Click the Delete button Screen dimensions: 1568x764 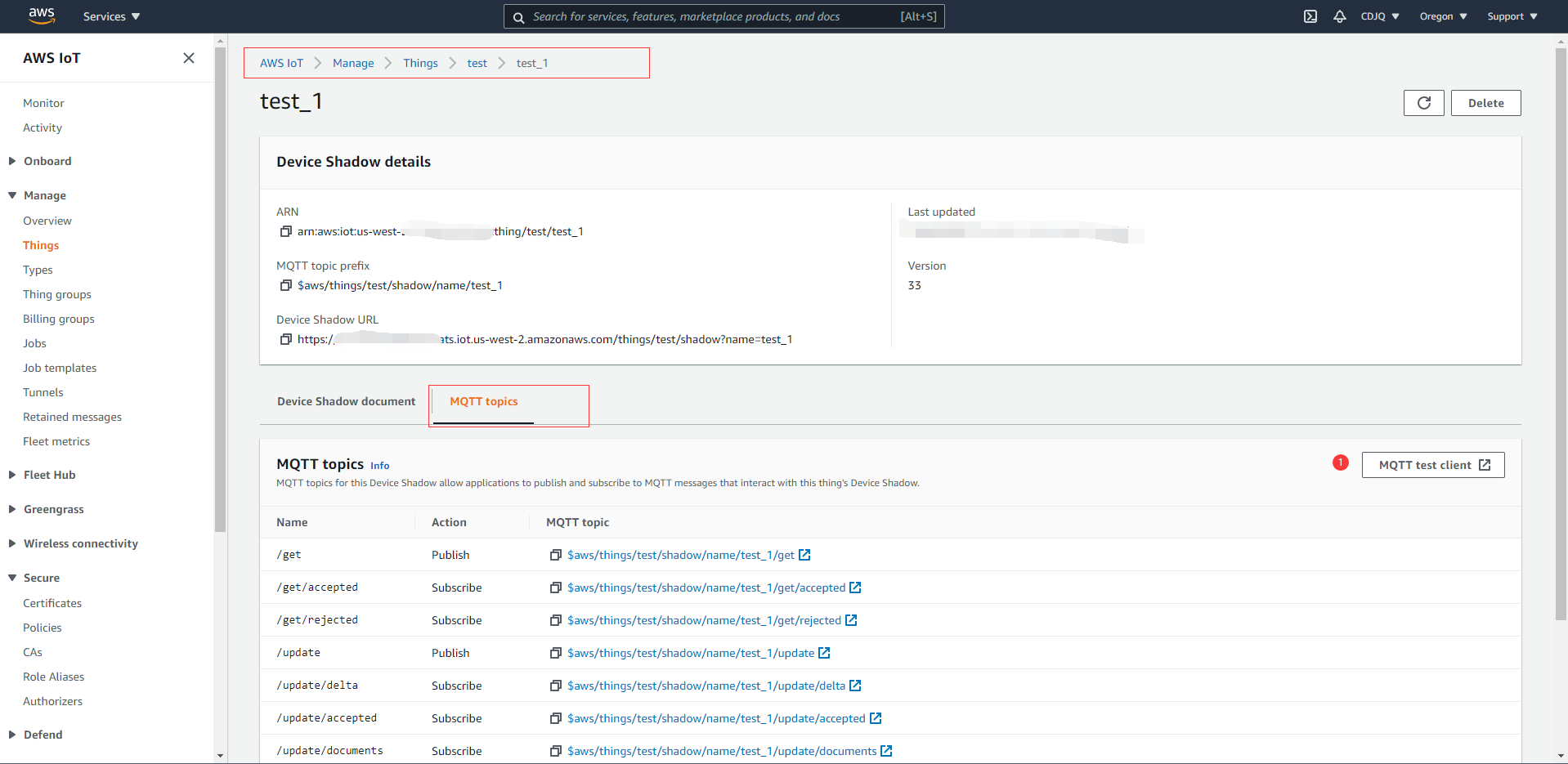(1485, 103)
